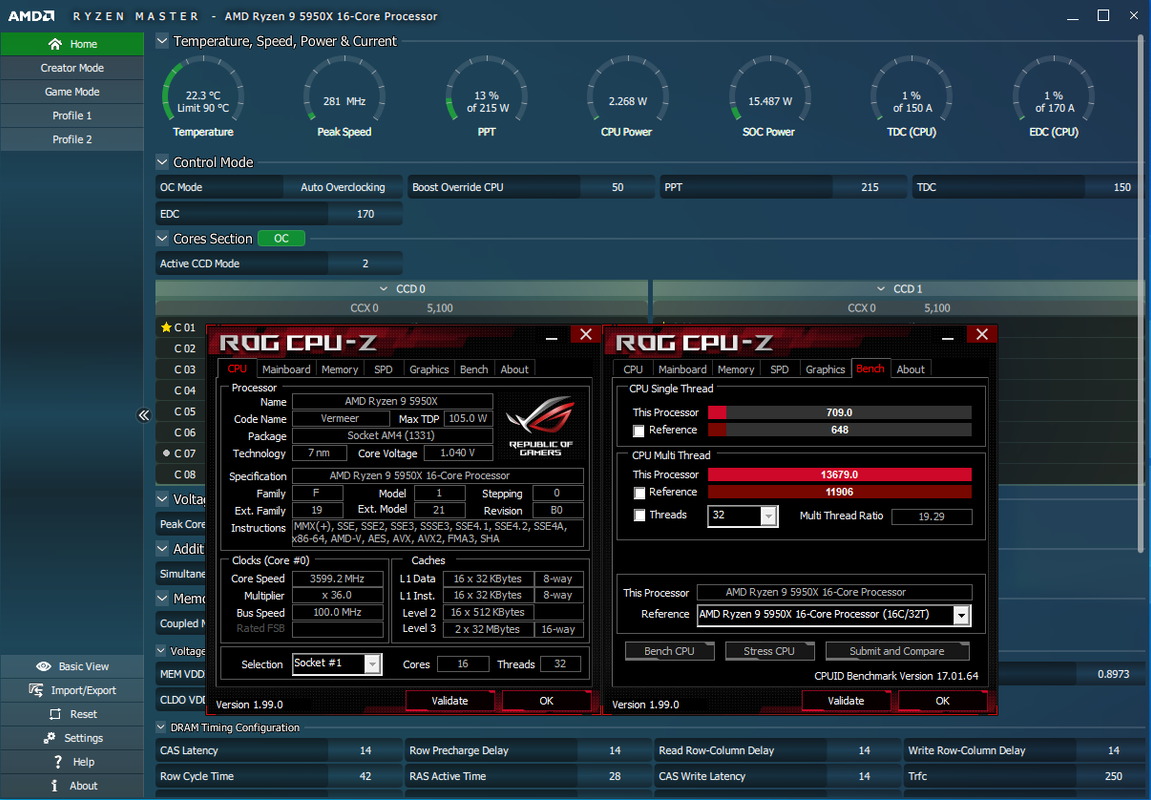Collapse the CCD 1 panel

coord(881,289)
